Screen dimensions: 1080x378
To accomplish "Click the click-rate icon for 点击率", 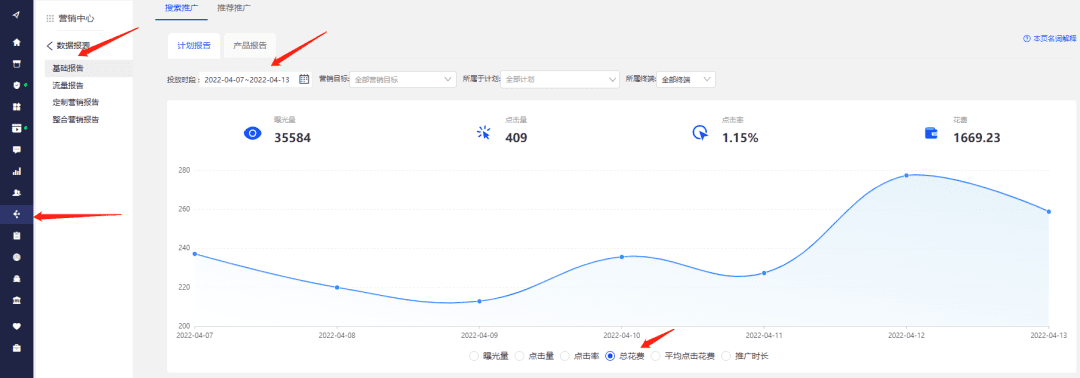I will (700, 133).
